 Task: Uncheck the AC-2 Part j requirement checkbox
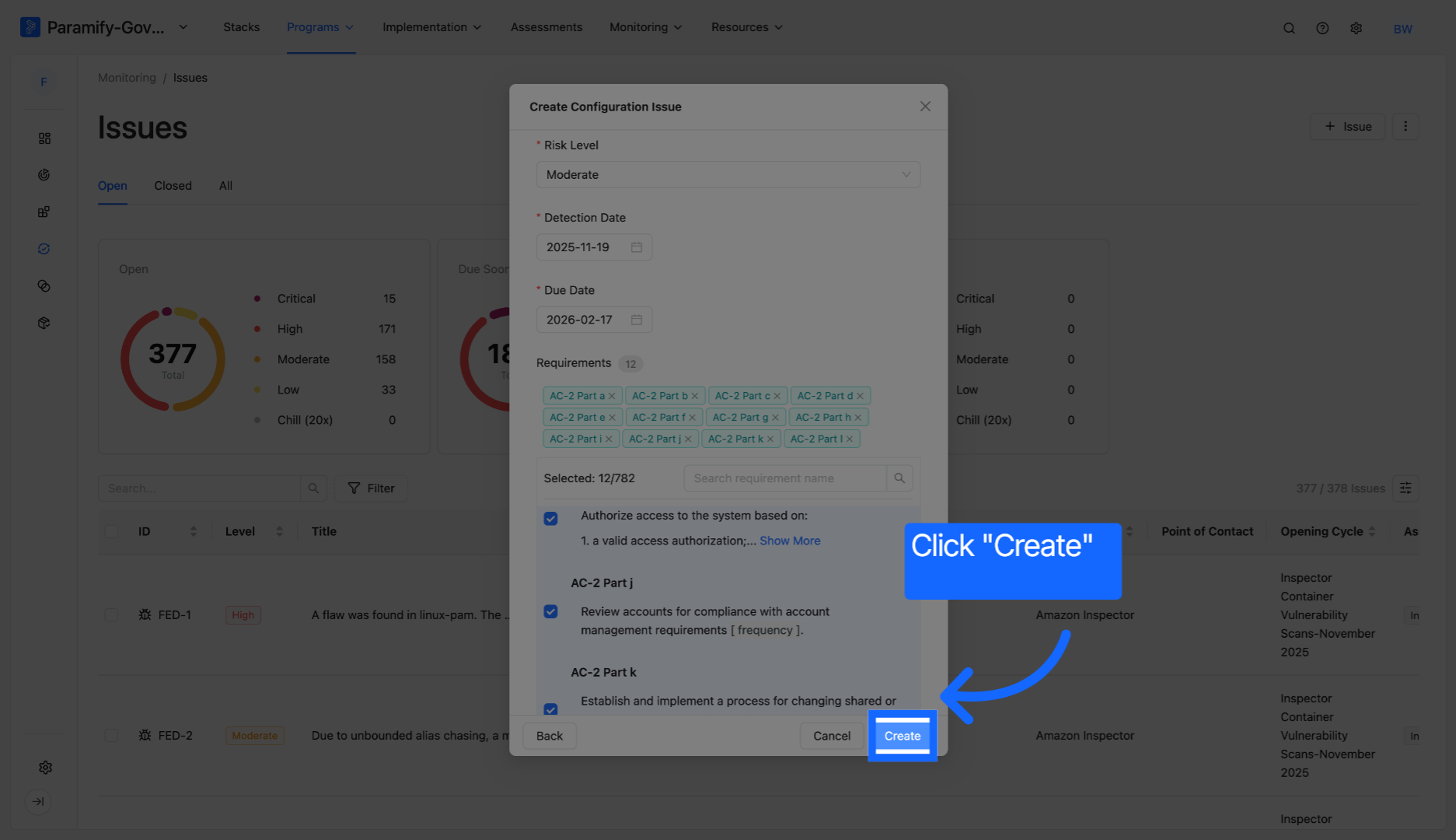click(x=551, y=612)
